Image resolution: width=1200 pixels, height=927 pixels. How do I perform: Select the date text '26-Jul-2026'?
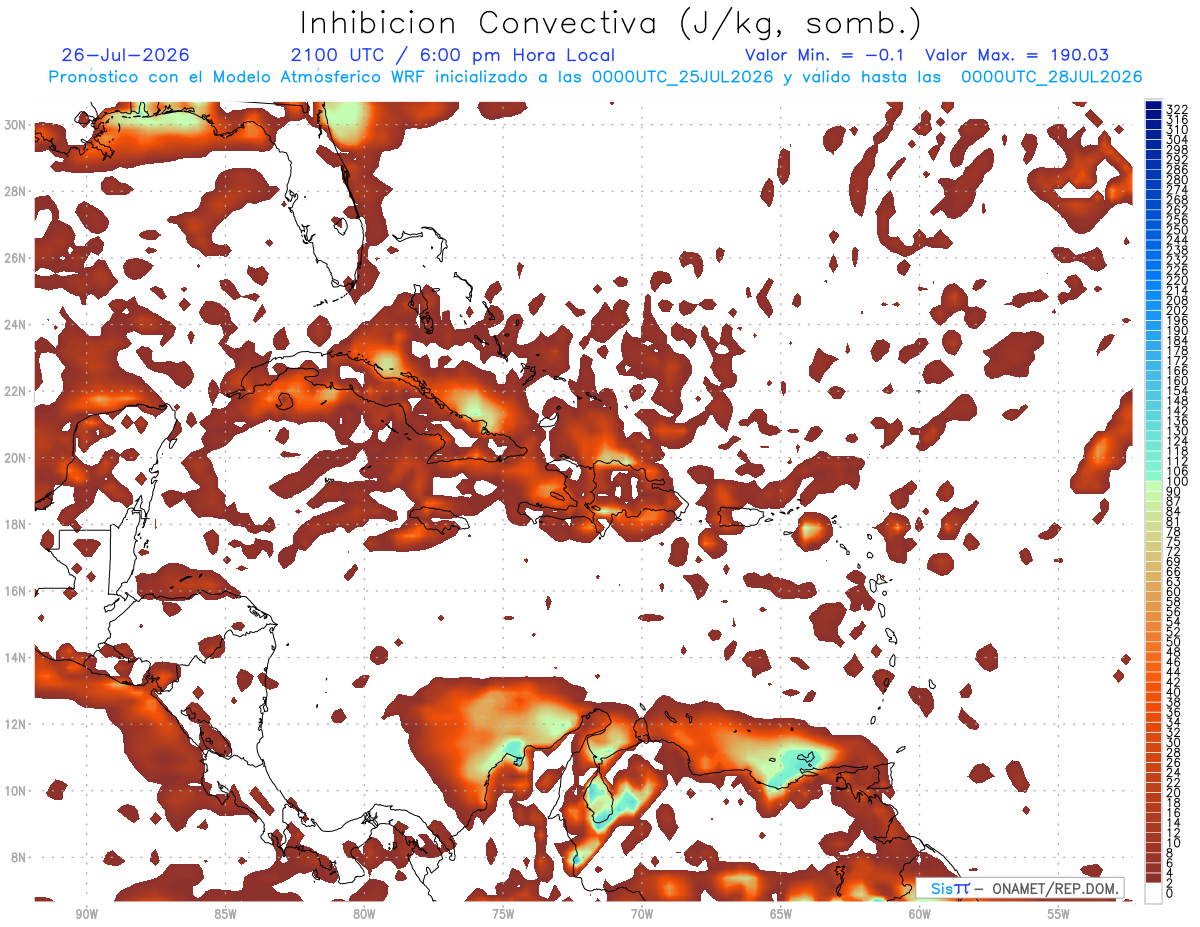pyautogui.click(x=125, y=55)
